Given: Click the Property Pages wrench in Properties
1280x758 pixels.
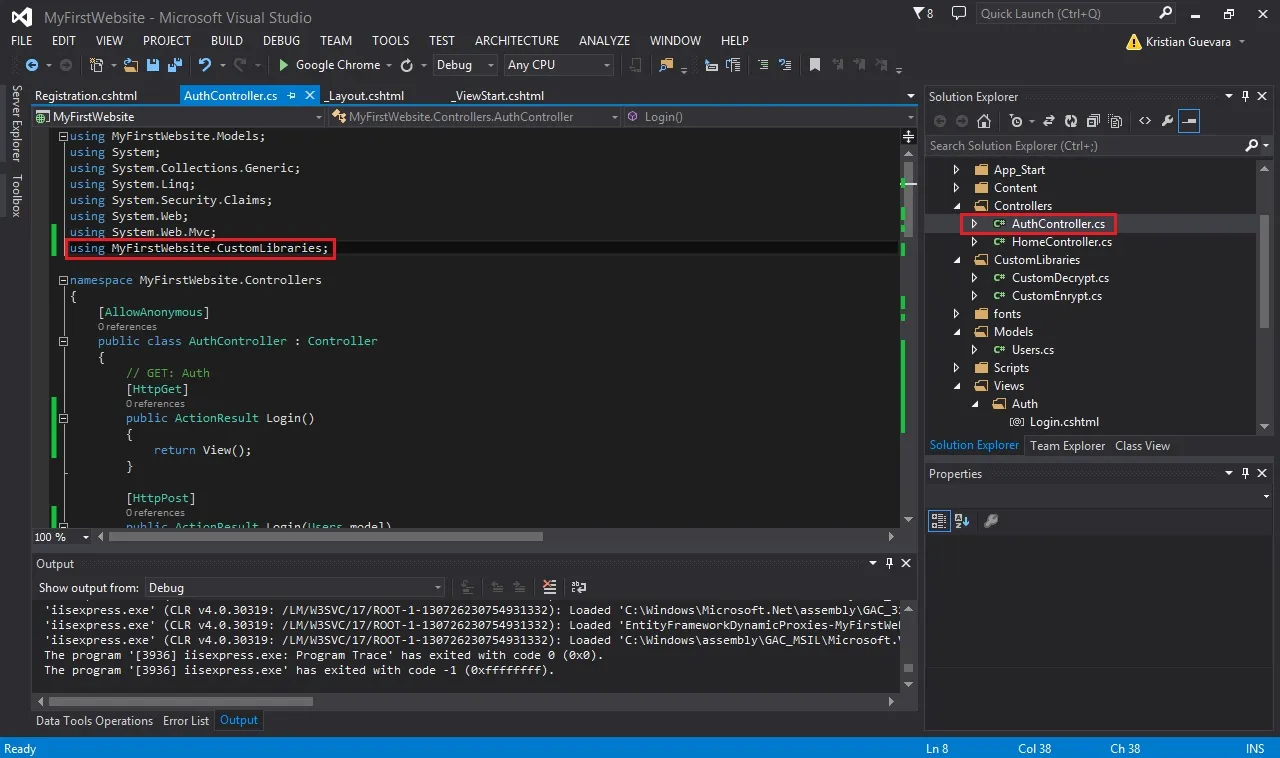Looking at the screenshot, I should 991,521.
